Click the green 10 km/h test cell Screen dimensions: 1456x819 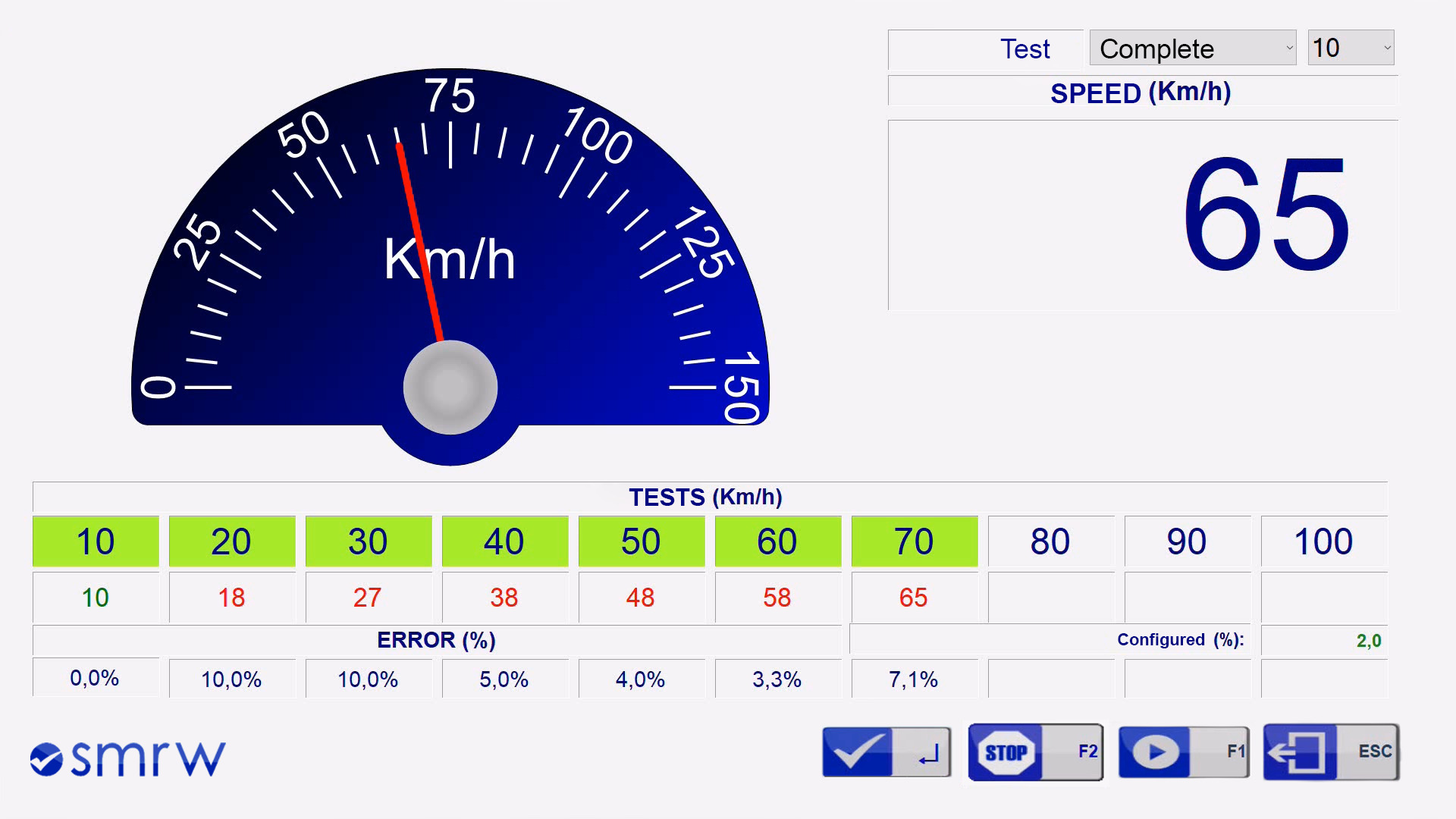tap(96, 541)
